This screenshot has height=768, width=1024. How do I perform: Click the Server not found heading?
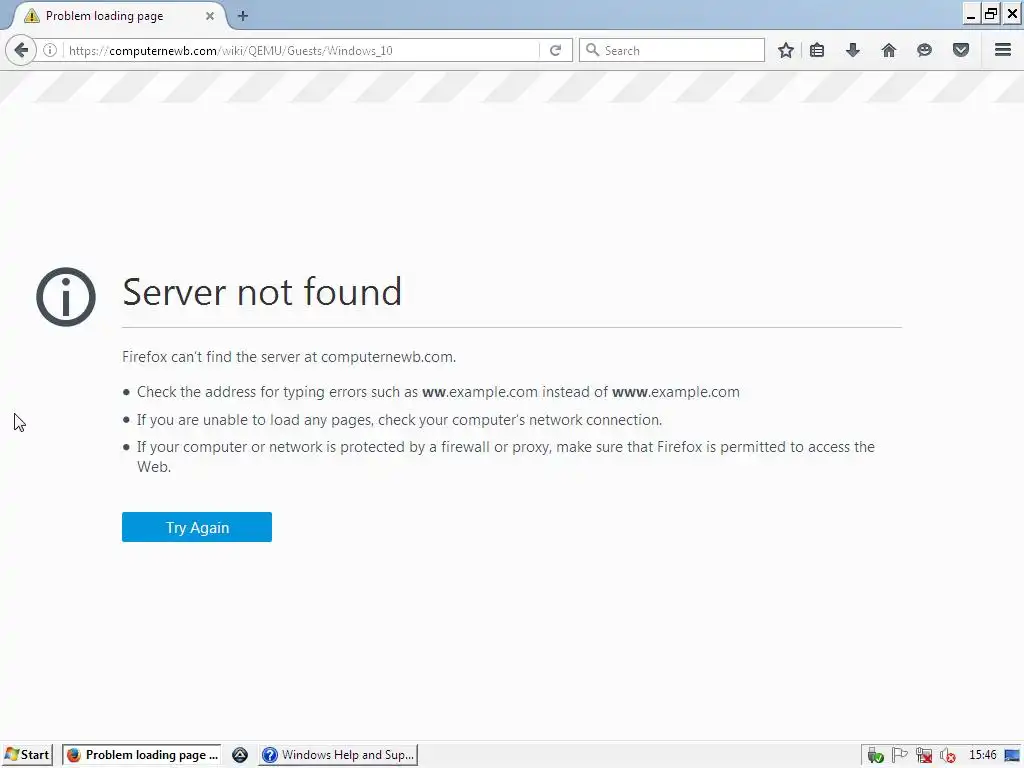coord(262,292)
